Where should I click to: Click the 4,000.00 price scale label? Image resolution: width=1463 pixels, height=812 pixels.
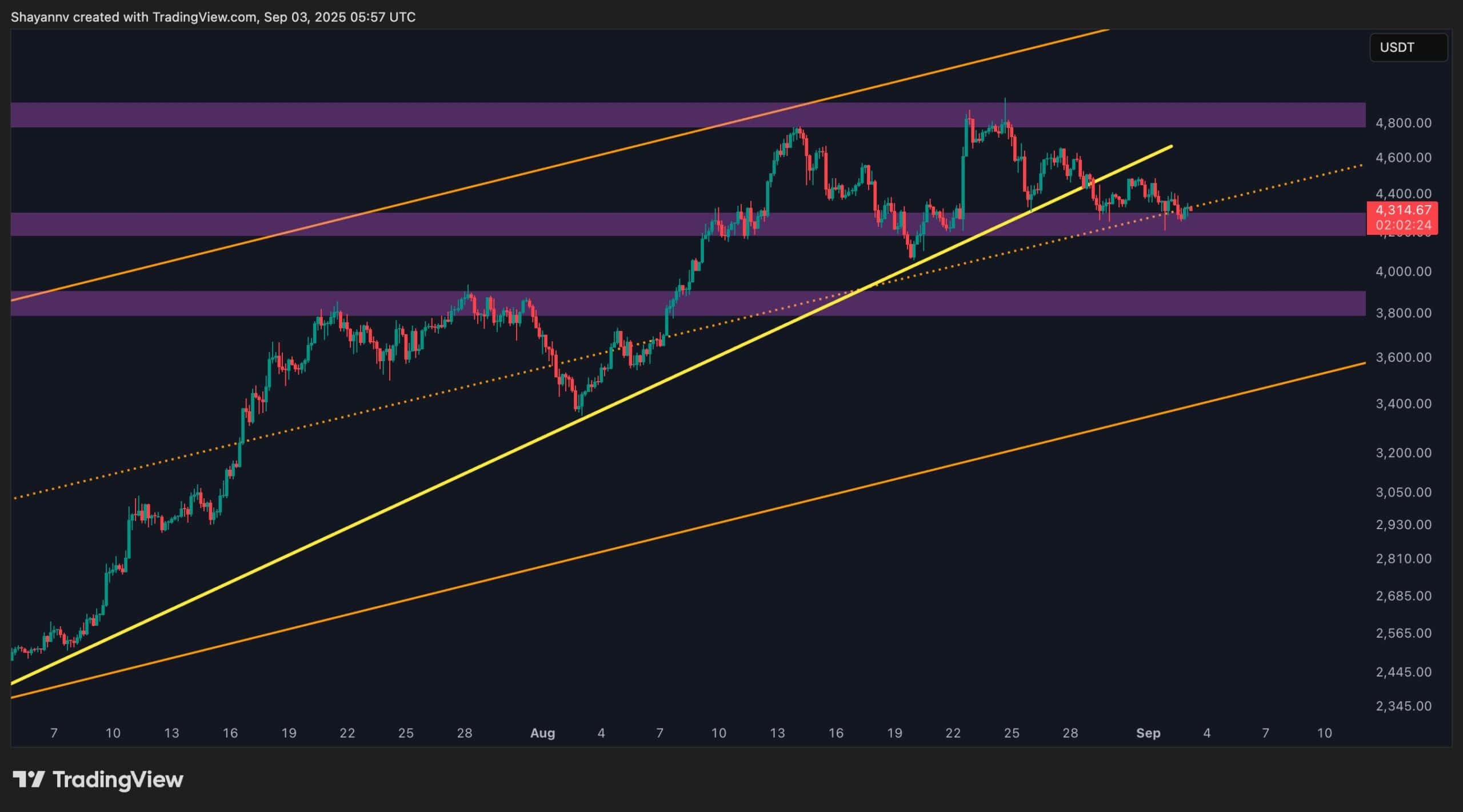[1403, 271]
